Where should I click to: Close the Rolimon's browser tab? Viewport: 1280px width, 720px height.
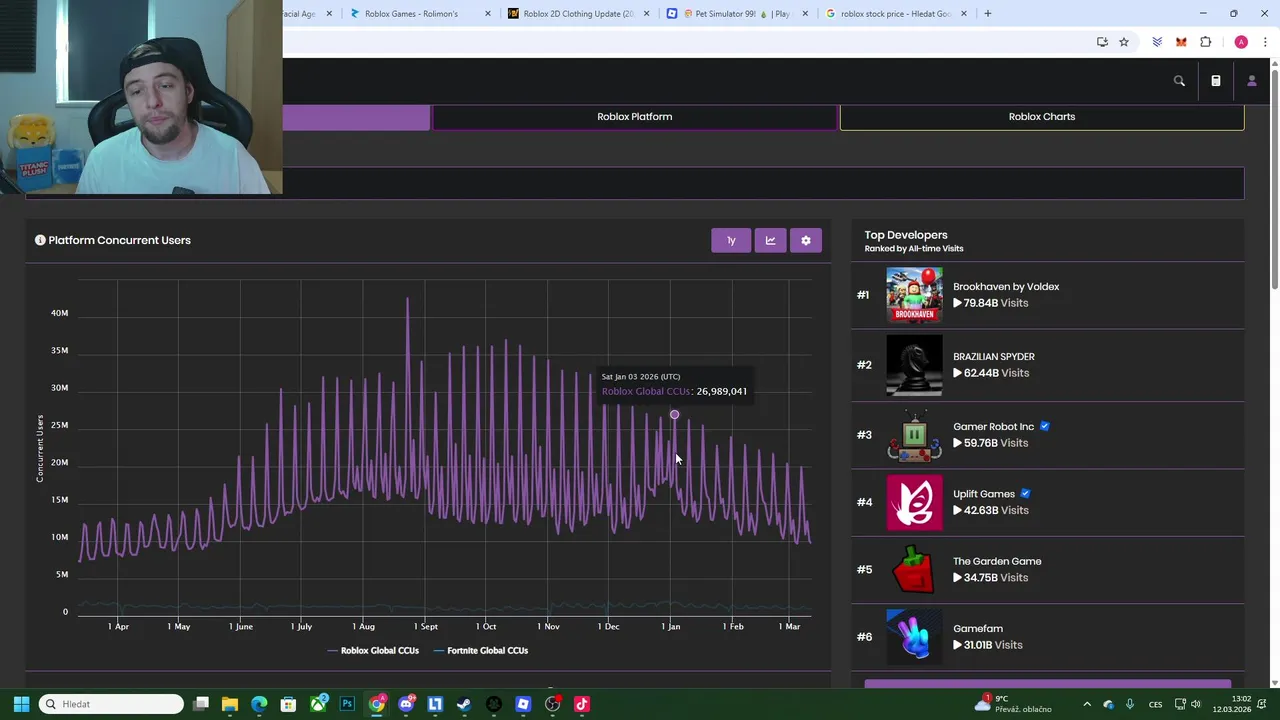488,14
